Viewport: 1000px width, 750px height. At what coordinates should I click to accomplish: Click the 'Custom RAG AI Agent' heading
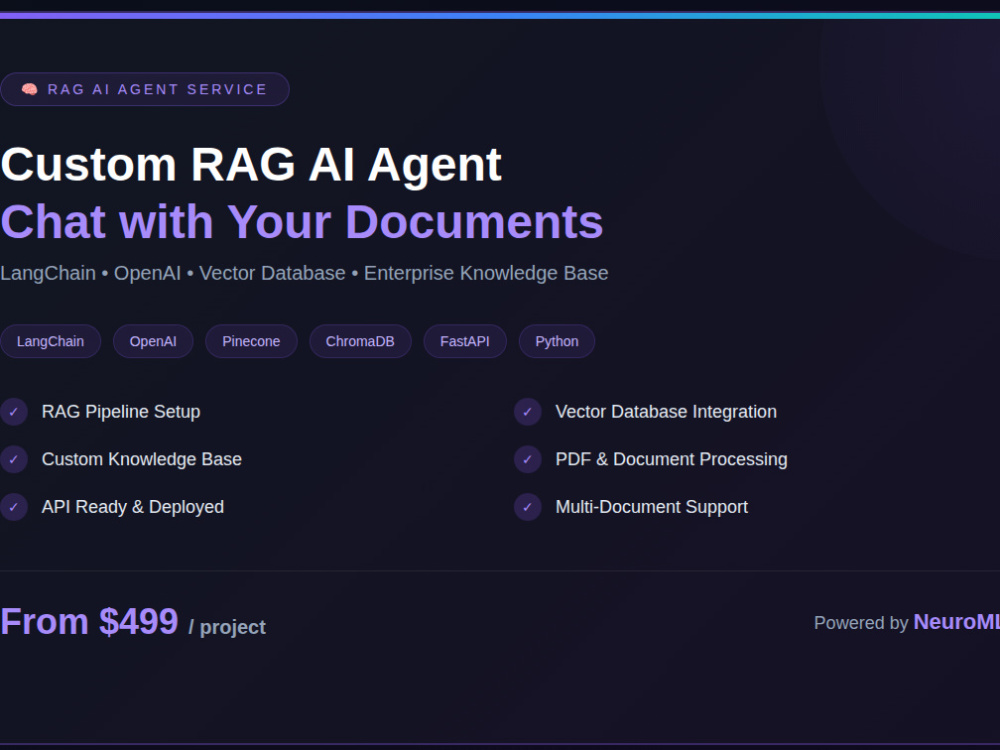click(x=251, y=165)
